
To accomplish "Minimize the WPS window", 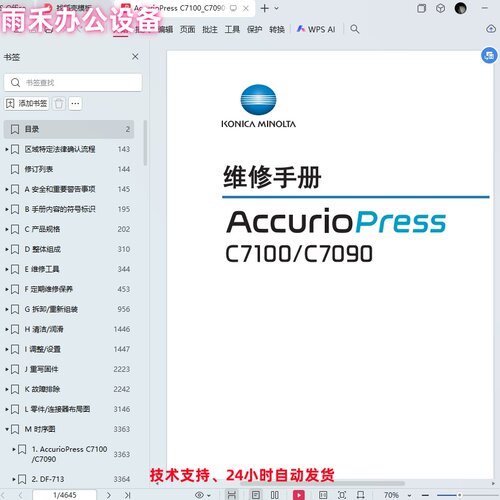I will click(485, 8).
